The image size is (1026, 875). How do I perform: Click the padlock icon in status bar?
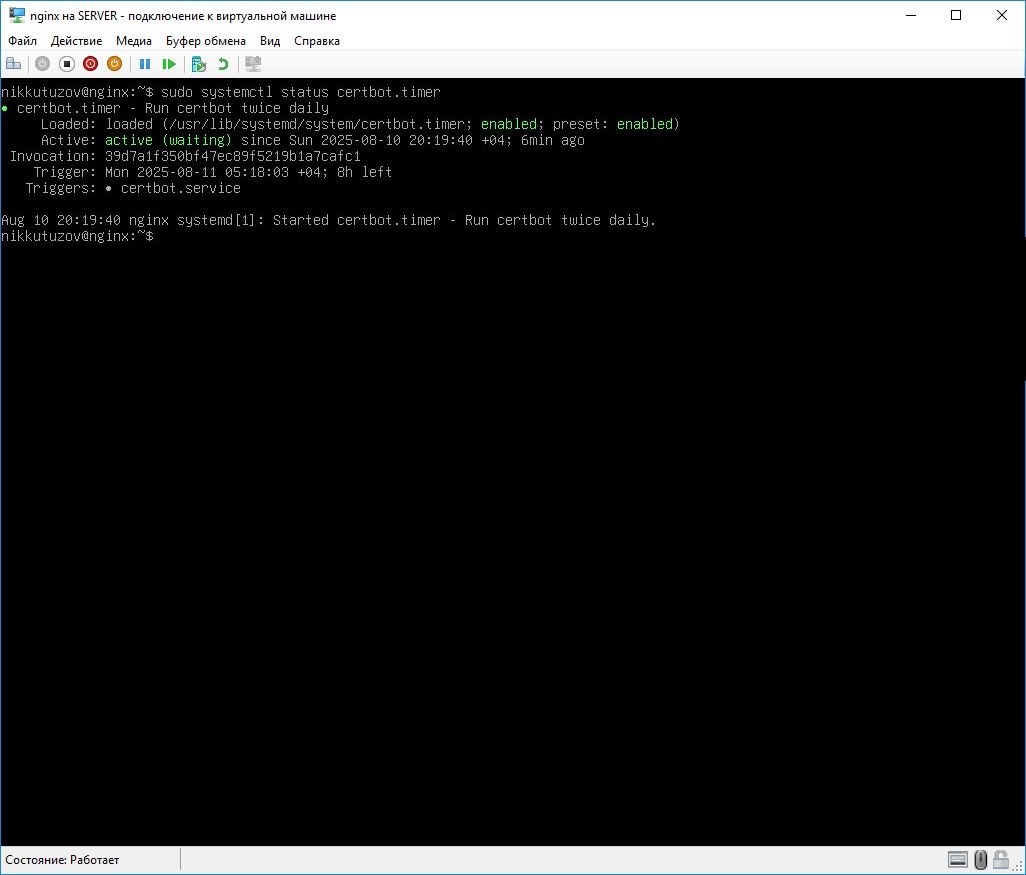click(1003, 860)
